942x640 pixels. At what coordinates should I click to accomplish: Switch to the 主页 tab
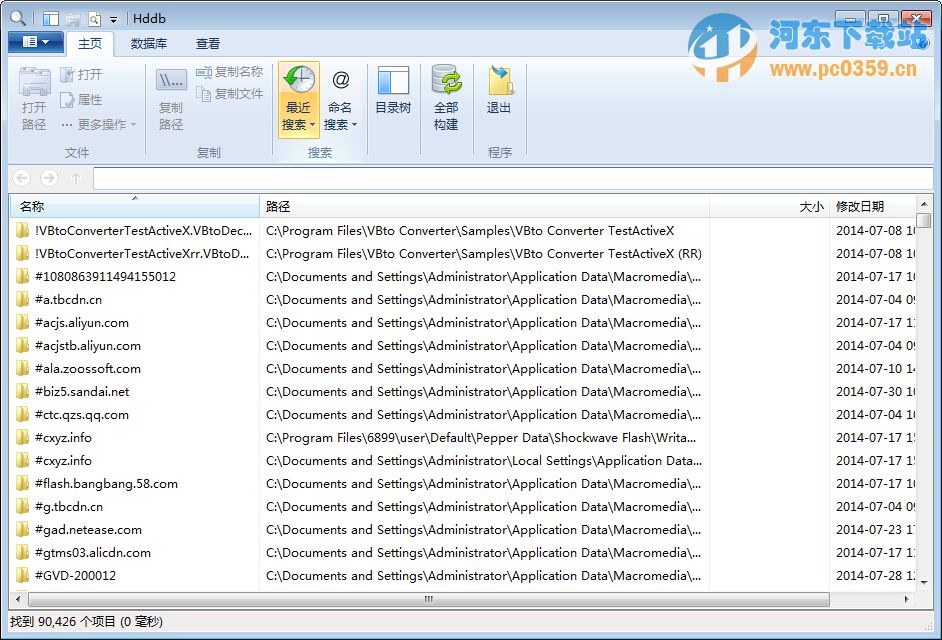90,43
